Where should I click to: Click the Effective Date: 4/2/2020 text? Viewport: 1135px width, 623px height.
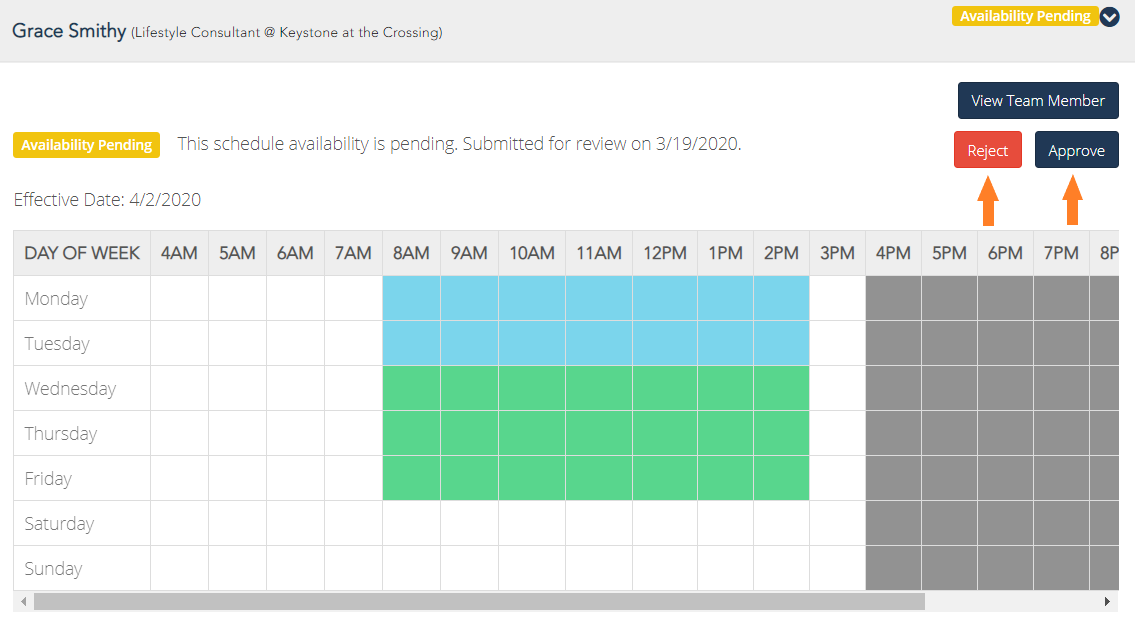click(107, 200)
